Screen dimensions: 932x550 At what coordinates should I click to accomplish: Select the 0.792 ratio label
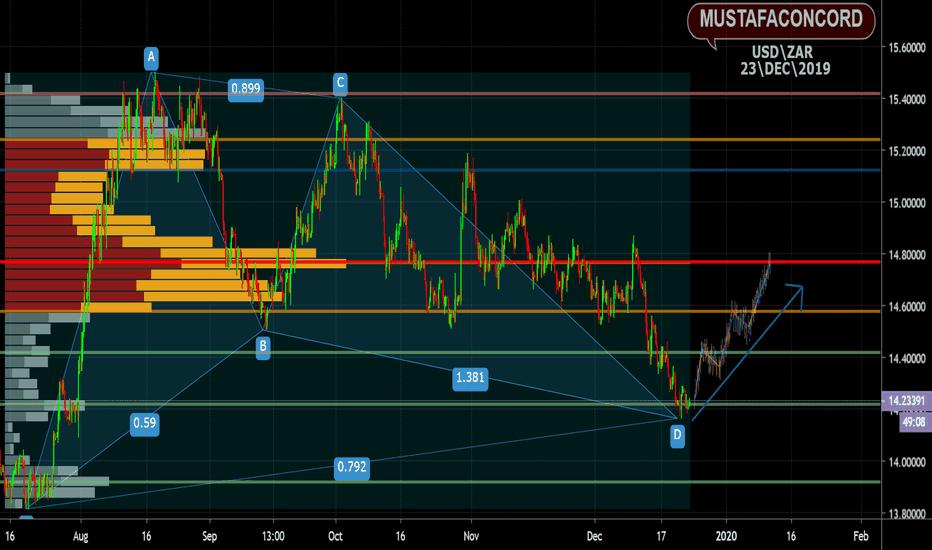[x=352, y=467]
